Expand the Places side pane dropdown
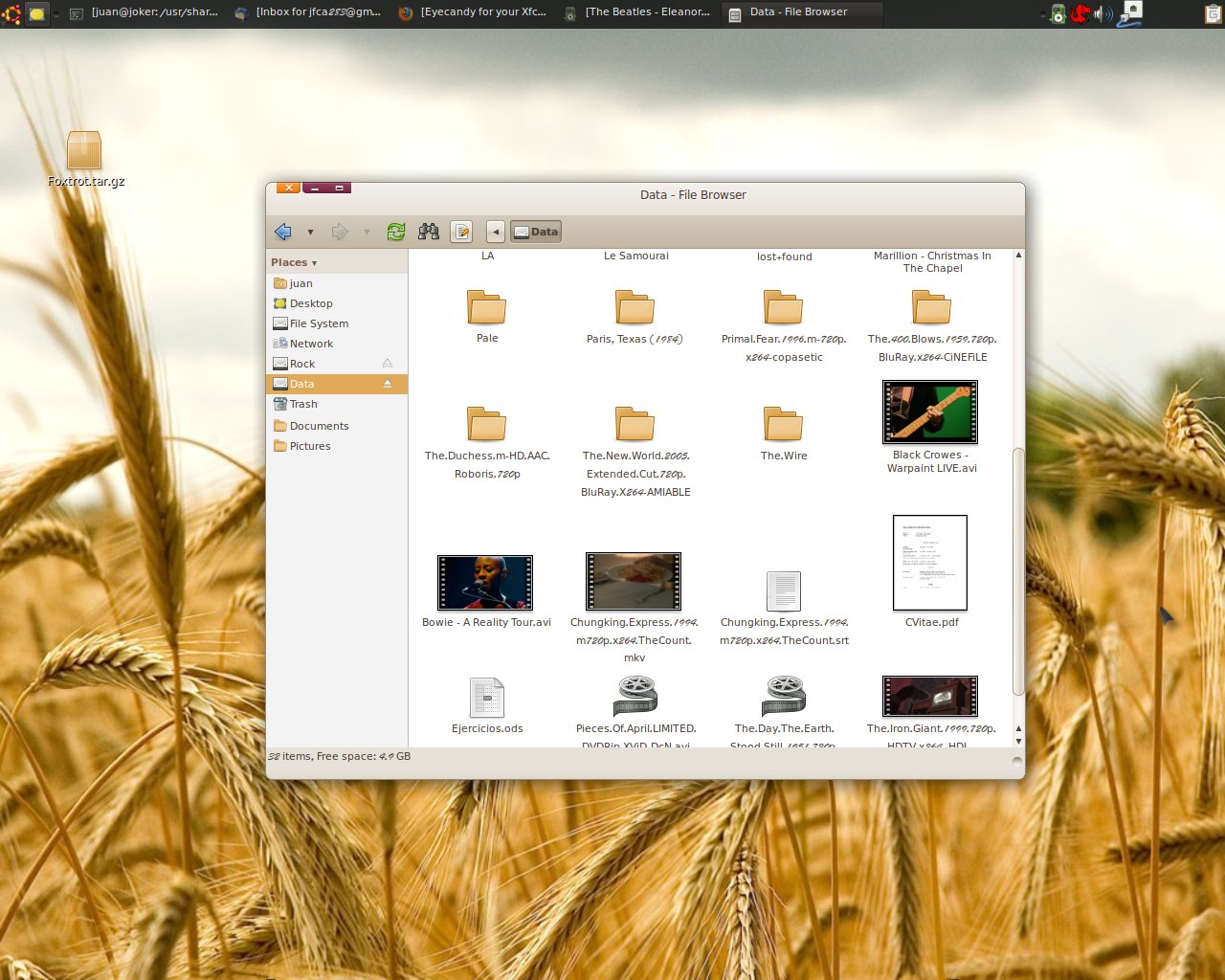Image resolution: width=1225 pixels, height=980 pixels. pos(294,262)
